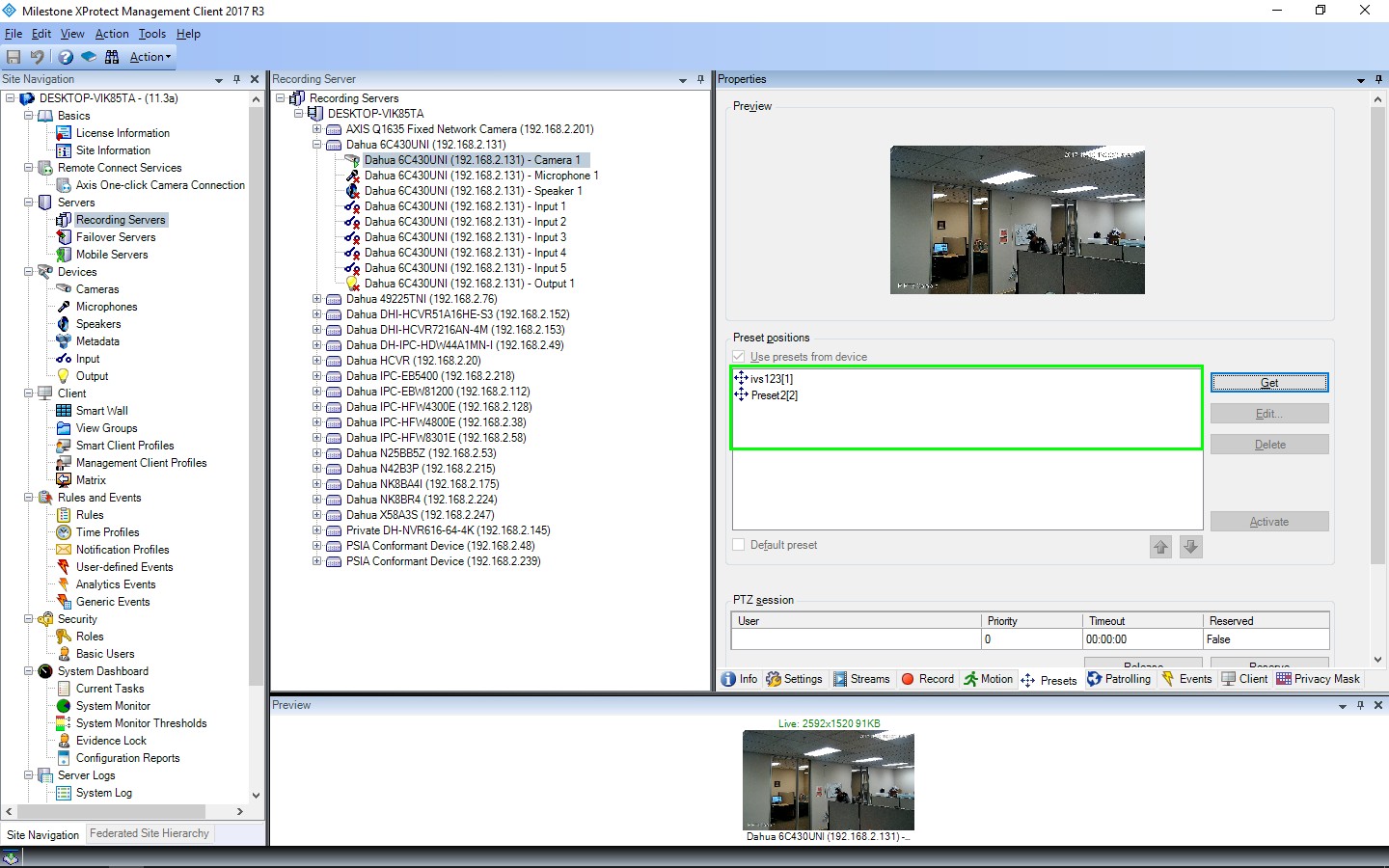
Task: Click the Roles icon under Security
Action: [x=64, y=637]
